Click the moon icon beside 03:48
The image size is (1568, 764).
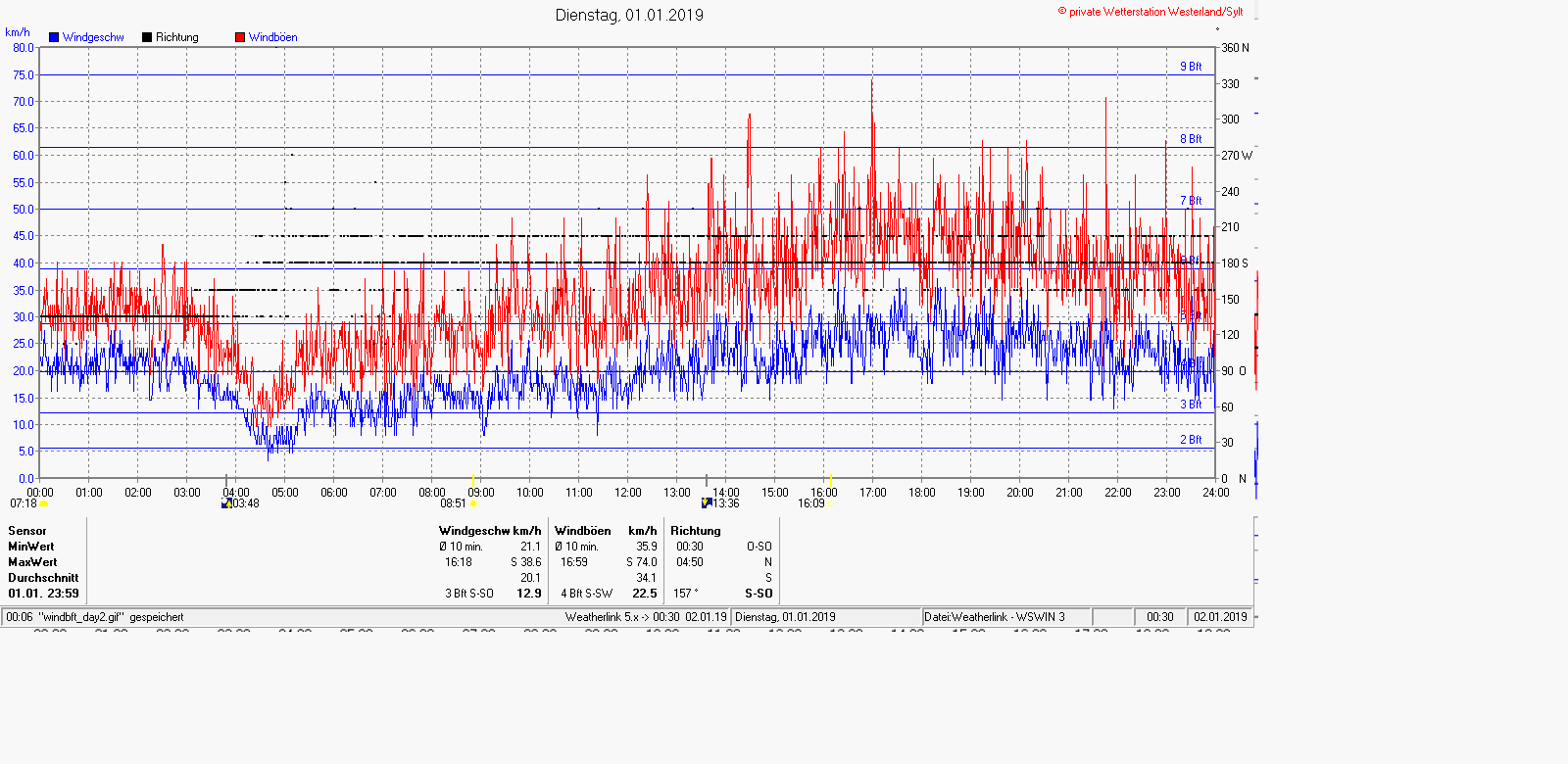coord(227,503)
